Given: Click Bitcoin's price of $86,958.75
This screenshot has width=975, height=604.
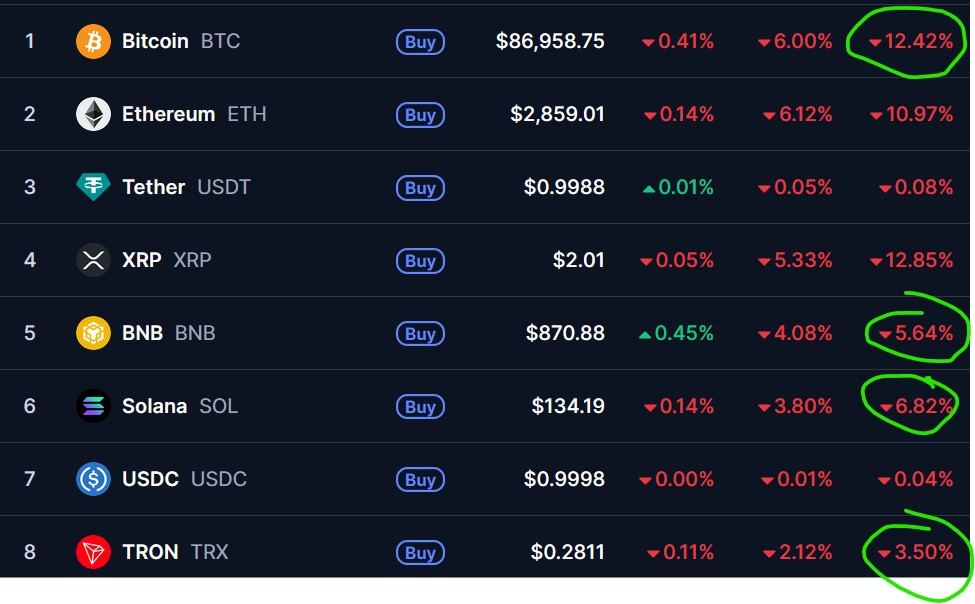Looking at the screenshot, I should pyautogui.click(x=550, y=42).
